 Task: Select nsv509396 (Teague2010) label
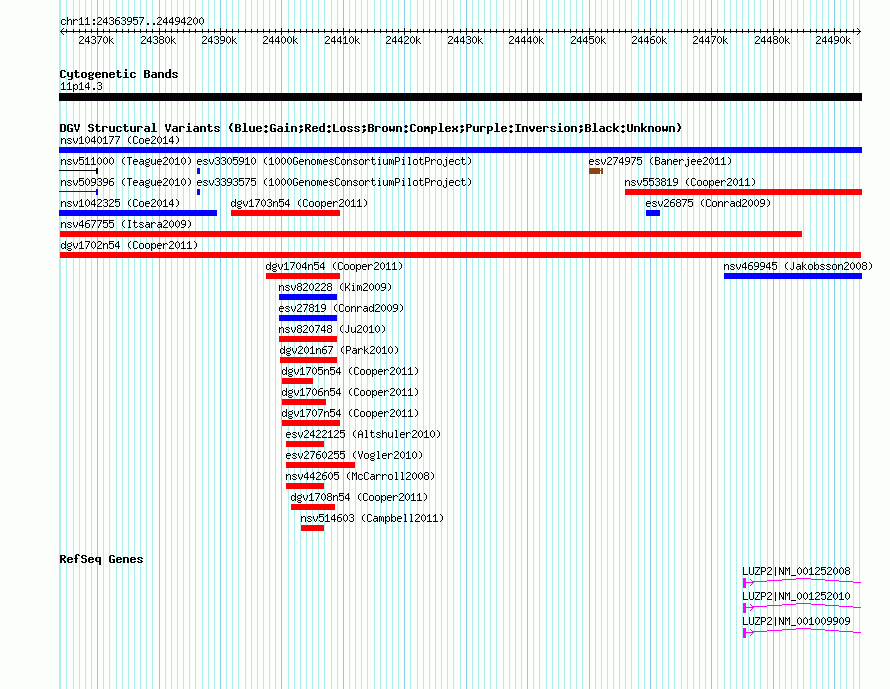[126, 182]
